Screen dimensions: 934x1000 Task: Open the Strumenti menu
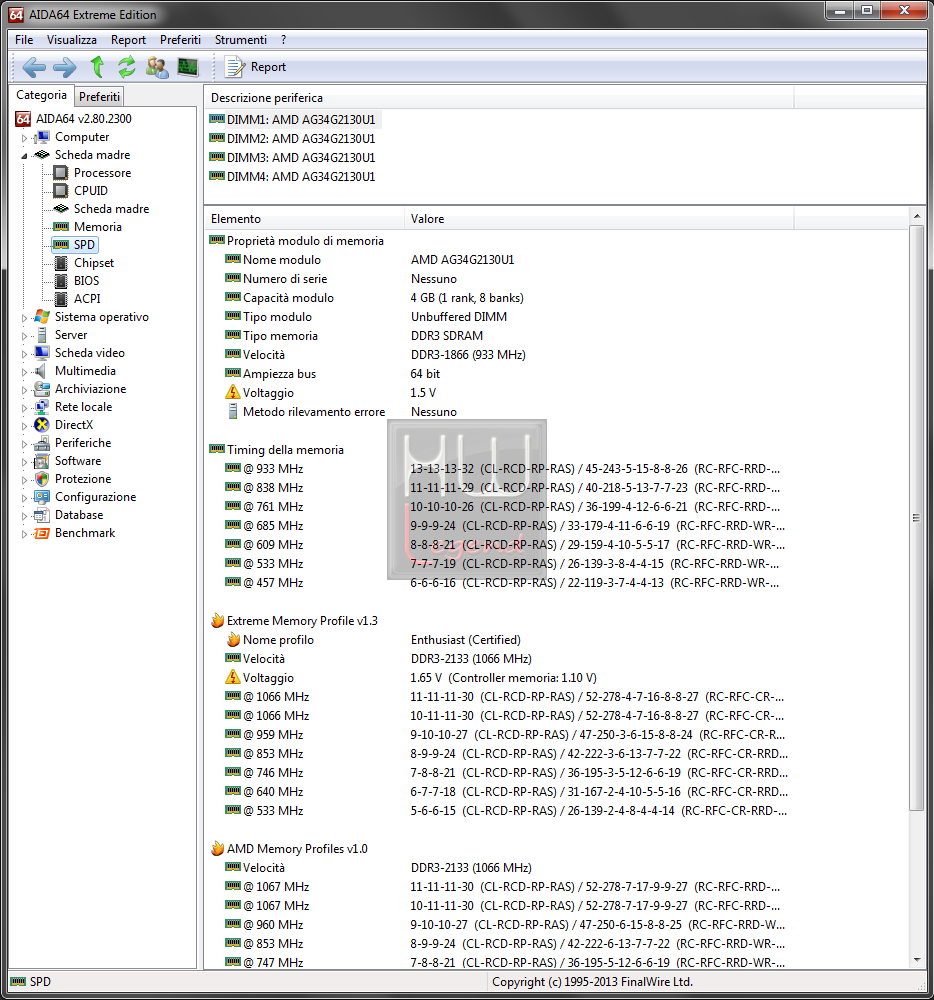pos(240,40)
